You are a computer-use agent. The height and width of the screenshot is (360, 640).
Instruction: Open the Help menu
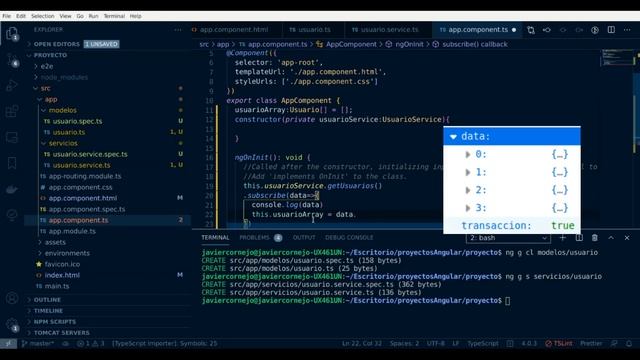coord(136,16)
